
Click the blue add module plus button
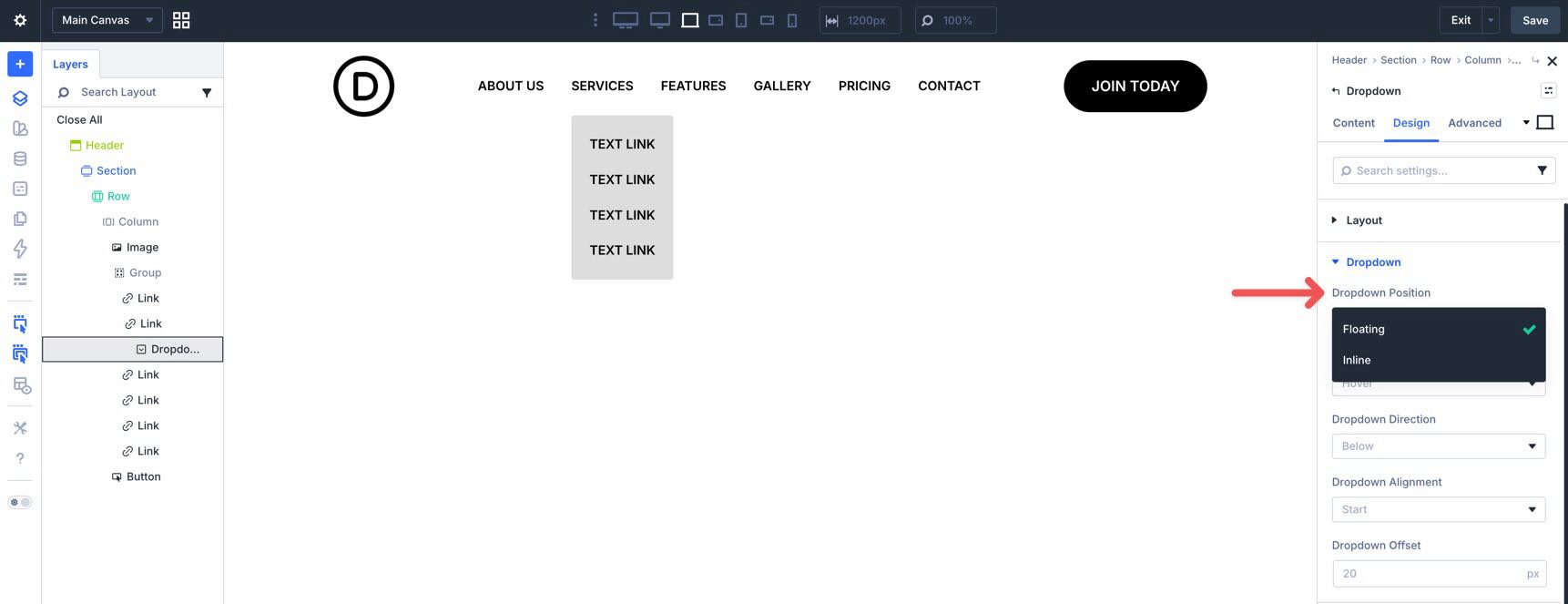click(x=20, y=64)
